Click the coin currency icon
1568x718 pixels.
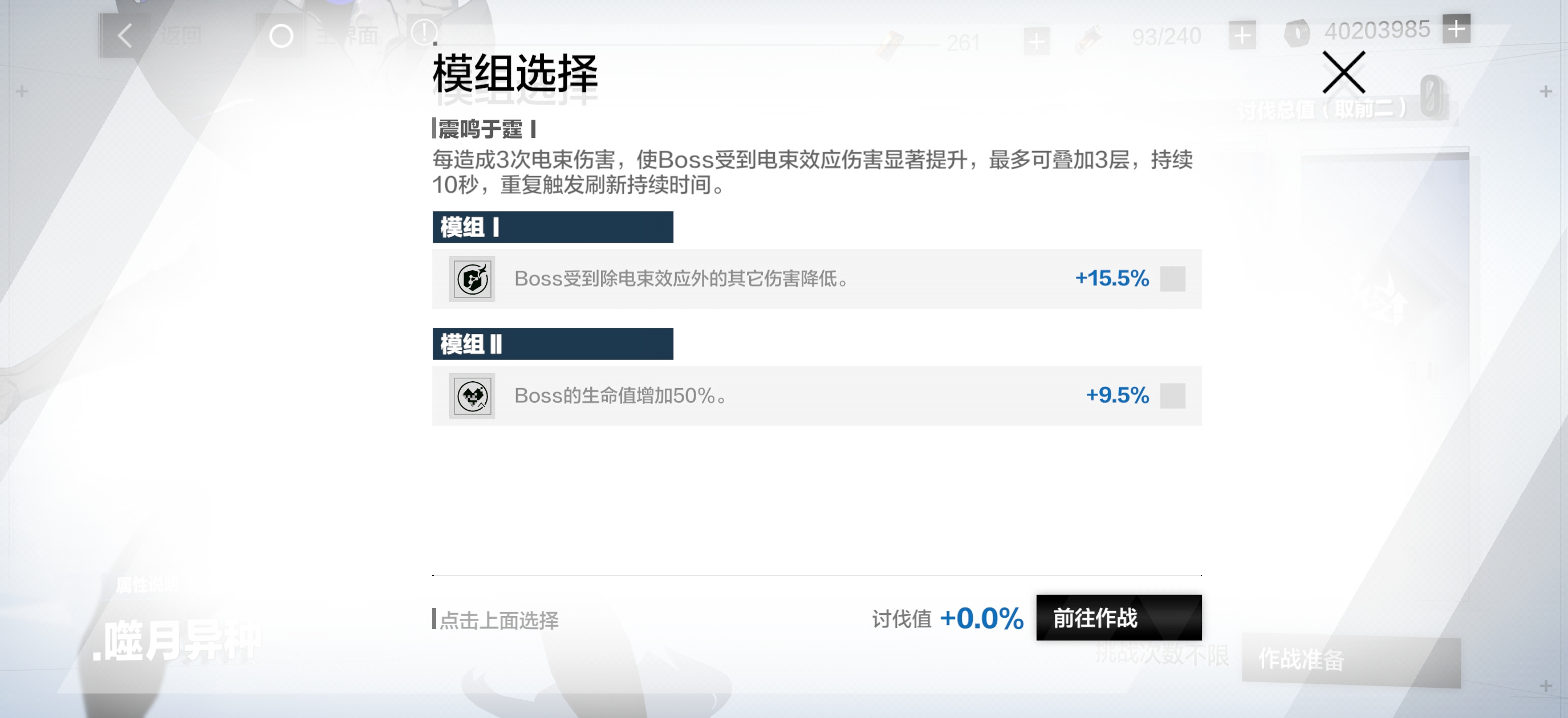tap(1296, 33)
